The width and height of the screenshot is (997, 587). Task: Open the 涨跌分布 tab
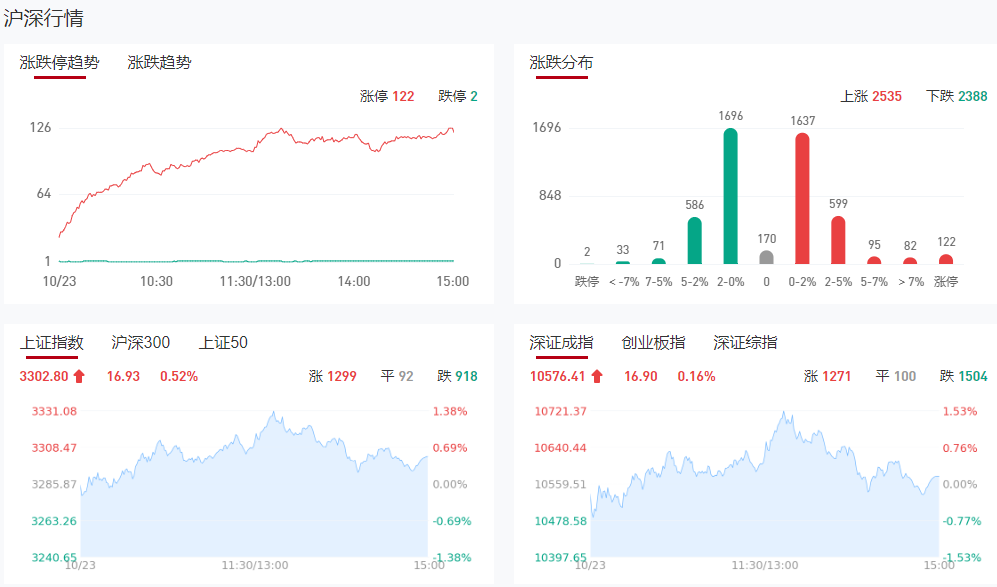coord(561,62)
